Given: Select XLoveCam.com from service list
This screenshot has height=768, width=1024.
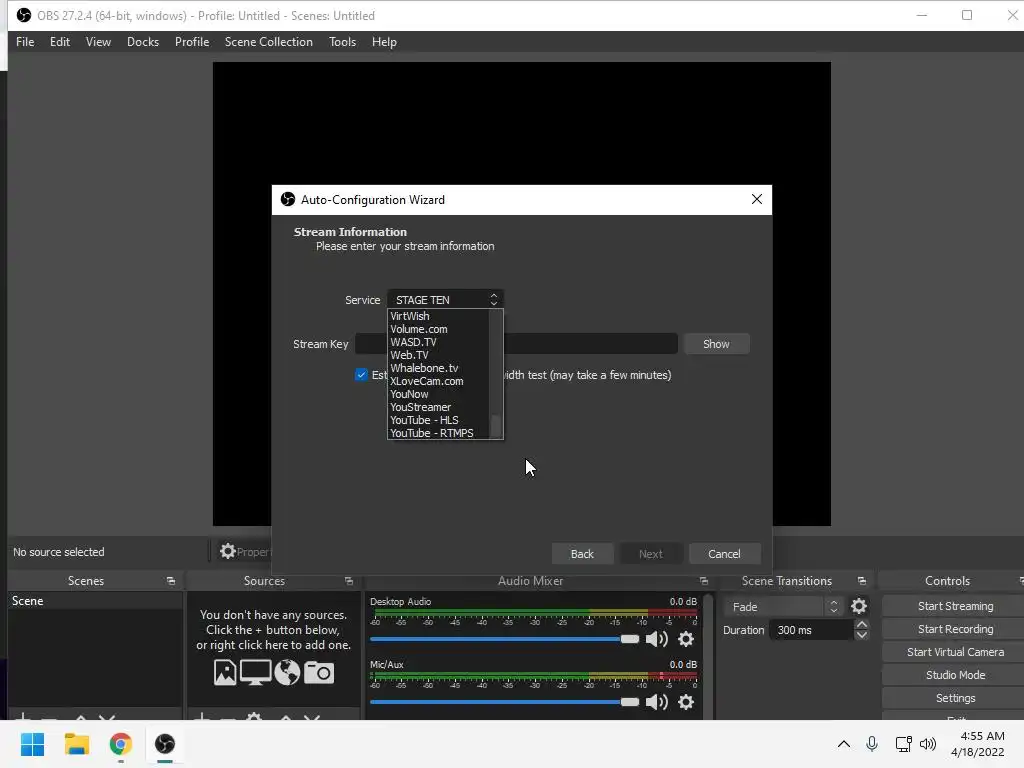Looking at the screenshot, I should coord(438,381).
